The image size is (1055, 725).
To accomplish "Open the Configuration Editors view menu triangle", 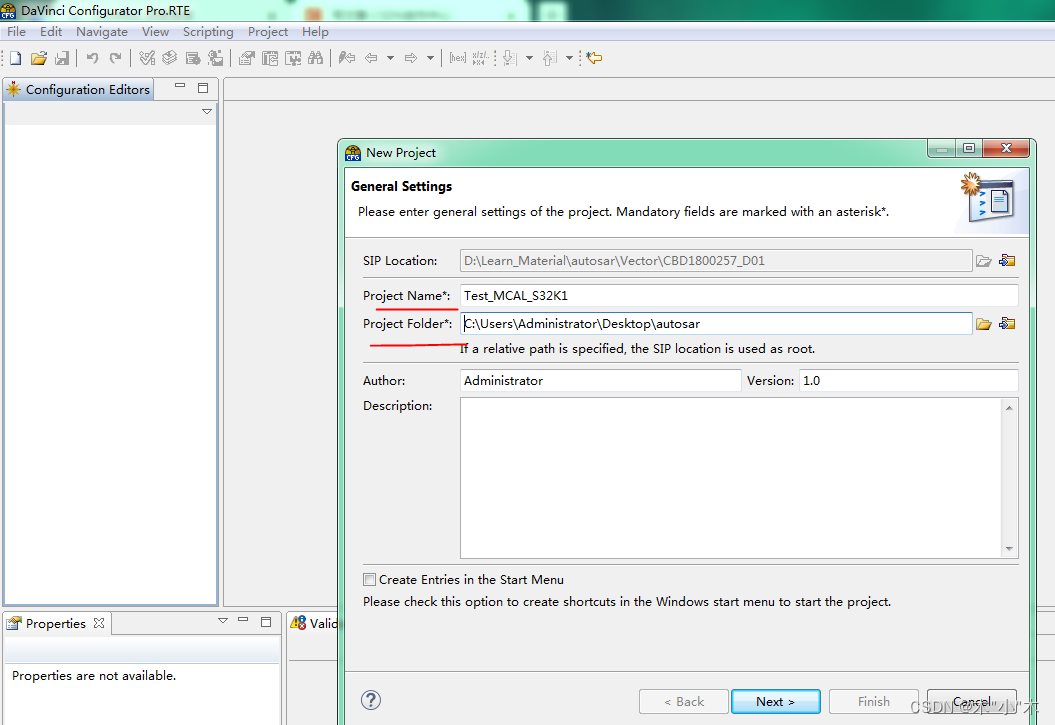I will click(207, 112).
